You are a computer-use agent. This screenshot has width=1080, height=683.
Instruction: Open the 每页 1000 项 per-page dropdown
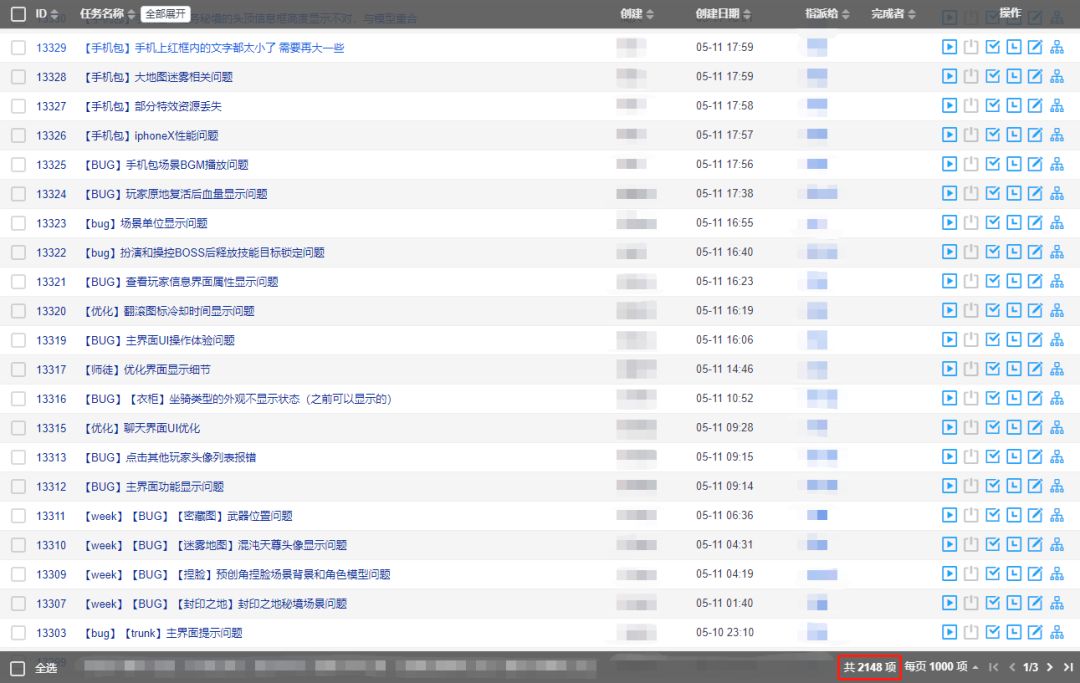(941, 666)
